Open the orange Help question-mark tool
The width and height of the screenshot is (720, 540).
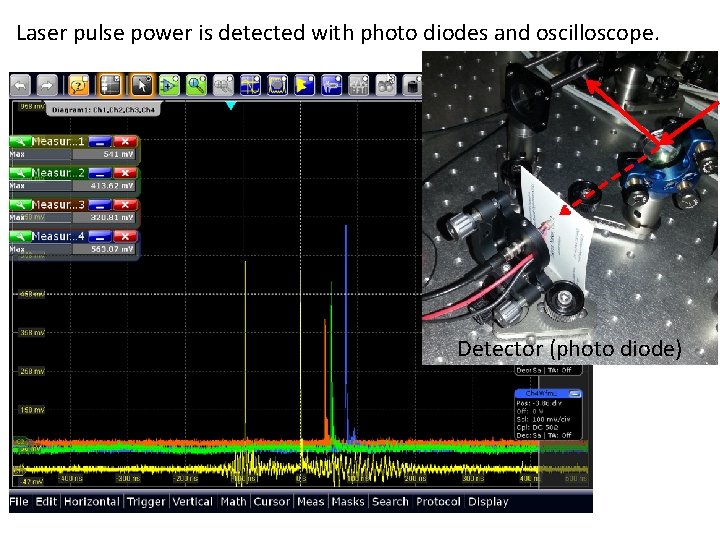[x=79, y=85]
